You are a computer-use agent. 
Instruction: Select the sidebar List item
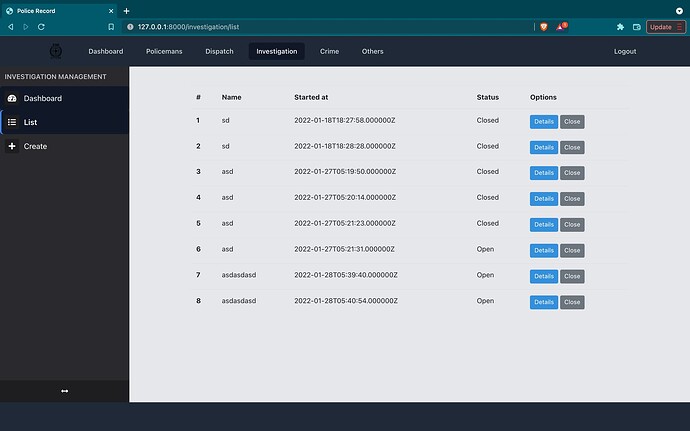(x=64, y=122)
